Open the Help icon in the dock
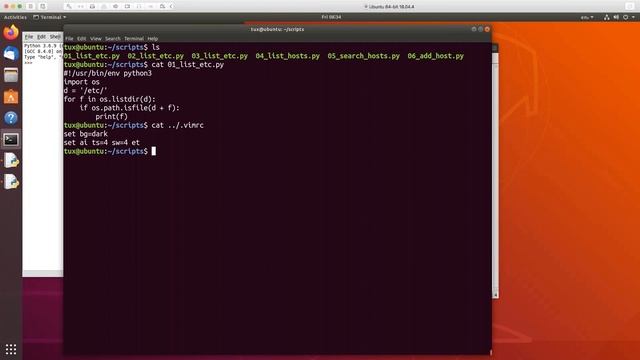This screenshot has width=640, height=360. (x=11, y=118)
